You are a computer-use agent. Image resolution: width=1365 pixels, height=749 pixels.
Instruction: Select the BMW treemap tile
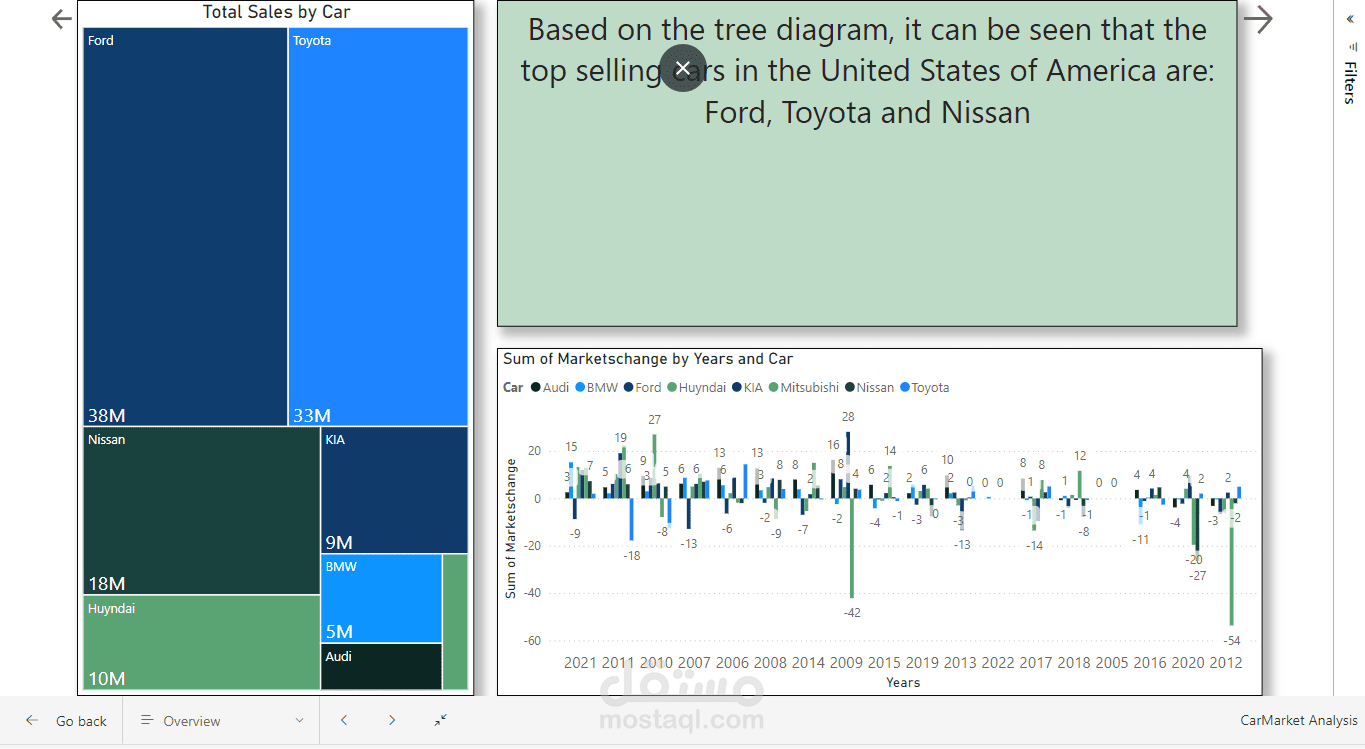click(382, 598)
